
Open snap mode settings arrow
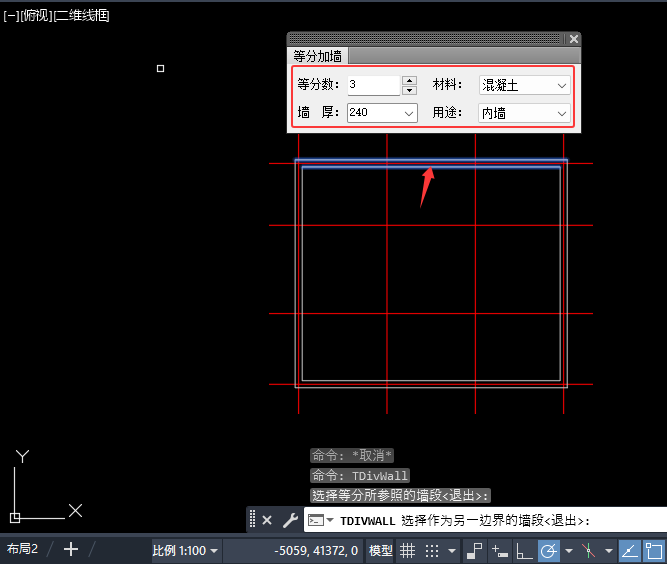pos(452,551)
